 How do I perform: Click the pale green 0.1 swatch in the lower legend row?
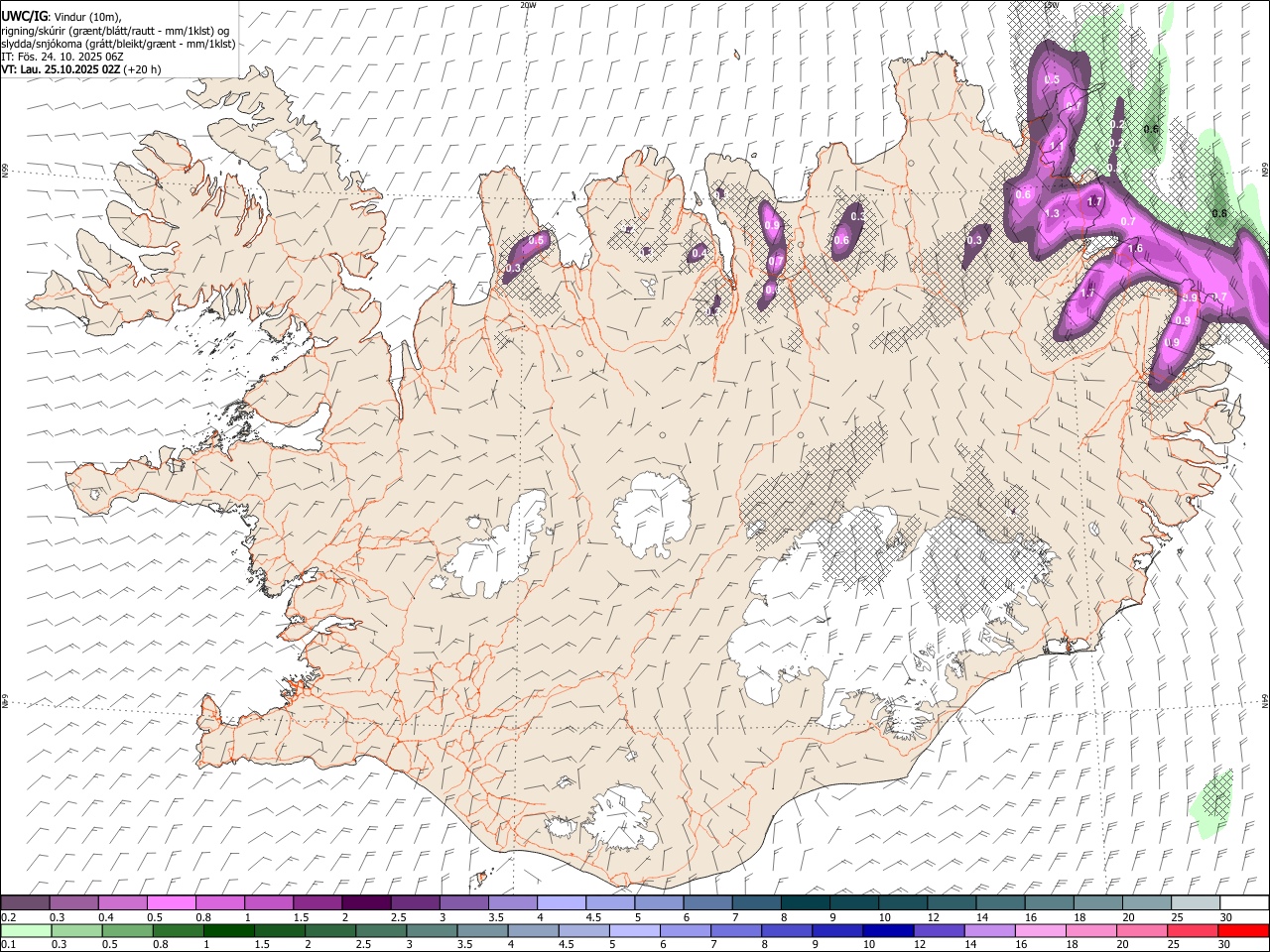tap(26, 930)
